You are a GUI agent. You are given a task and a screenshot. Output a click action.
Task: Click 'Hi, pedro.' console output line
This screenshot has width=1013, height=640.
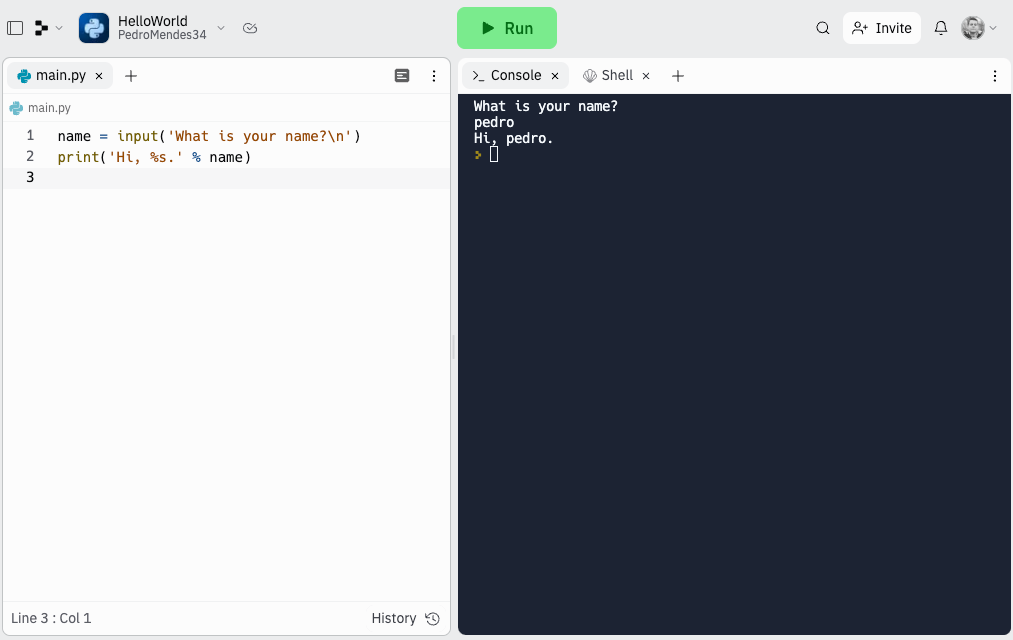[x=514, y=138]
